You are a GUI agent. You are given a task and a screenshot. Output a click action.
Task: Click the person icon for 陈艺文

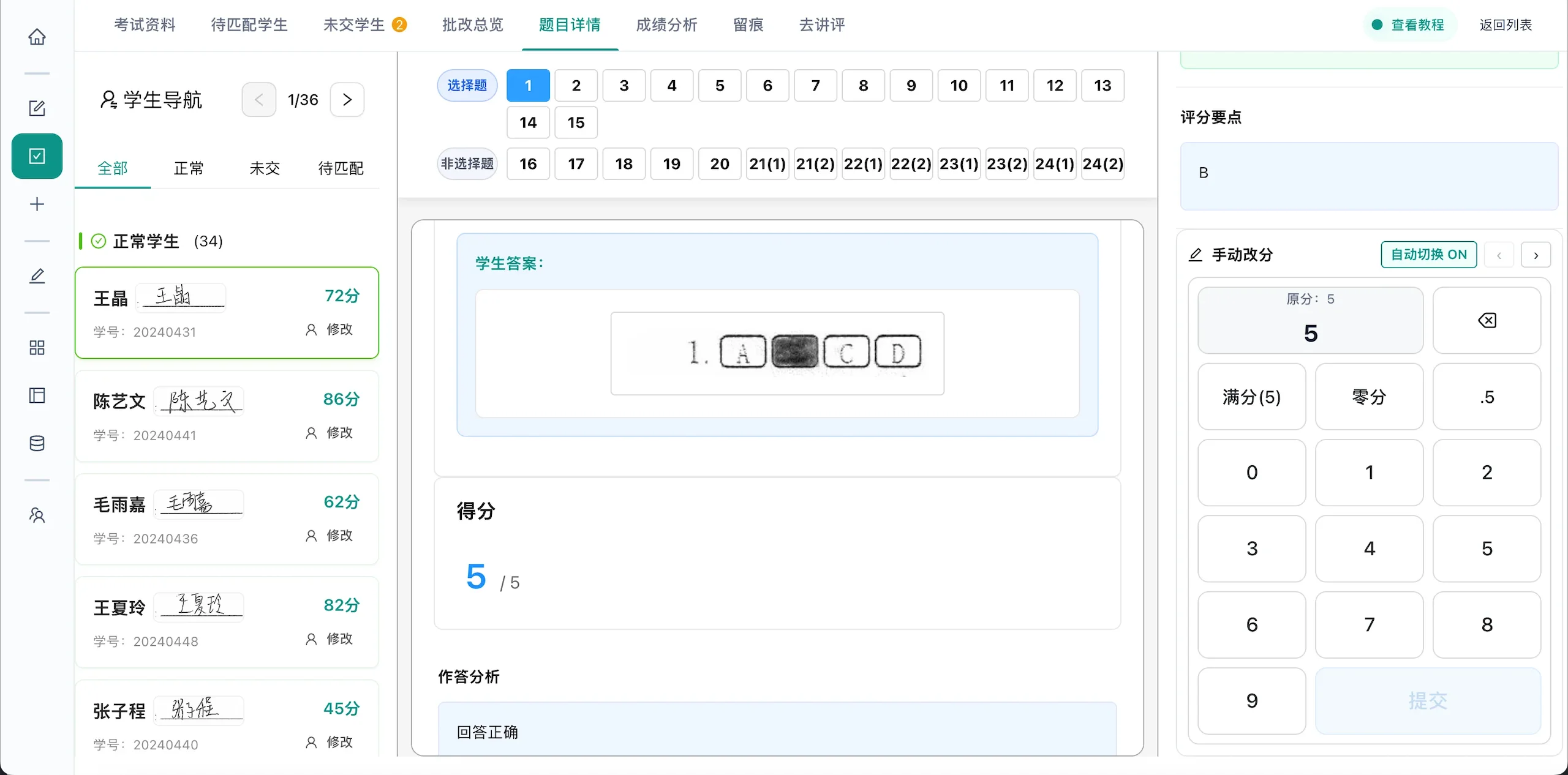(311, 433)
